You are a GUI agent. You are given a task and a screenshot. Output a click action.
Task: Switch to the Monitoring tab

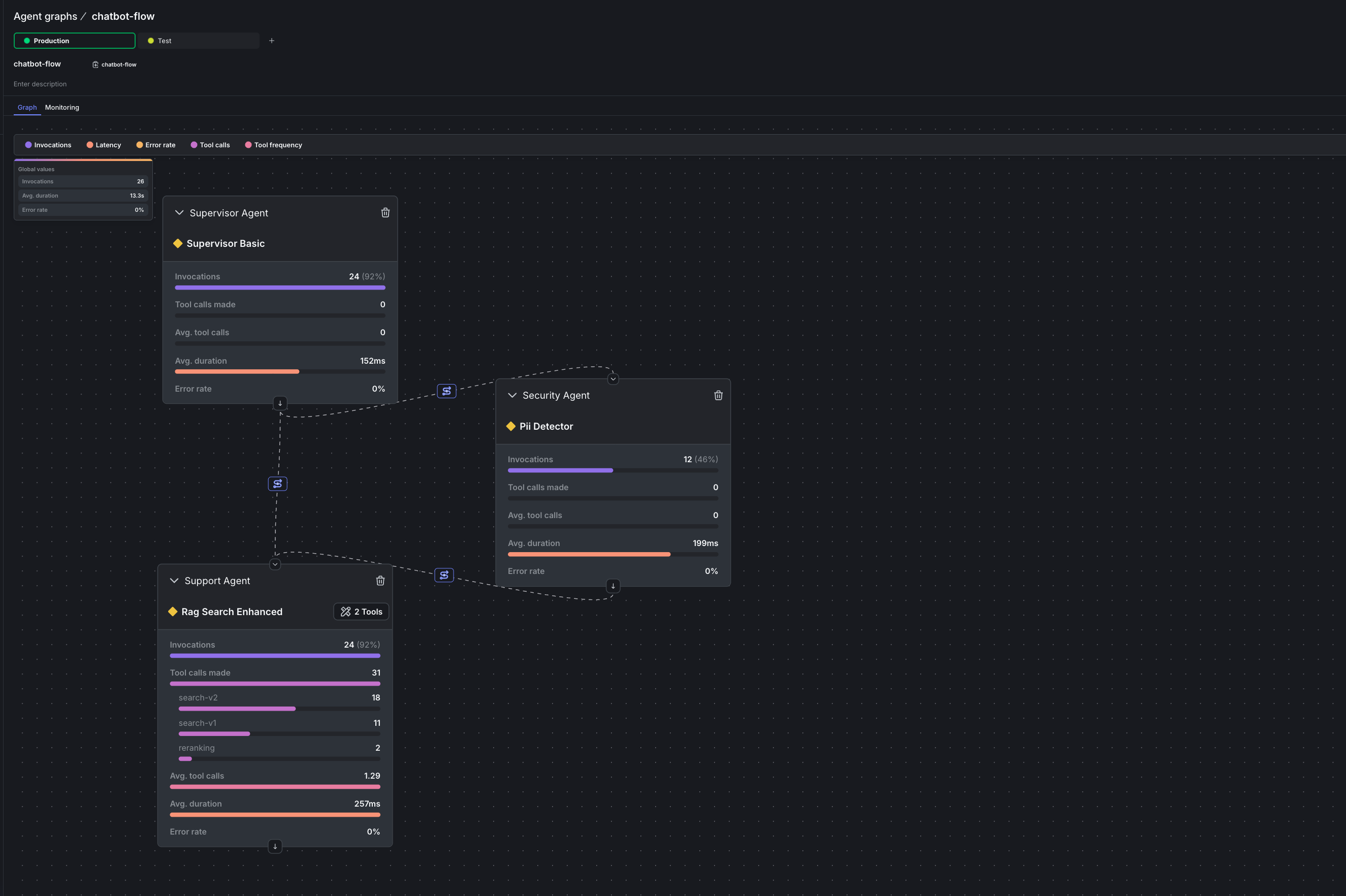tap(61, 108)
